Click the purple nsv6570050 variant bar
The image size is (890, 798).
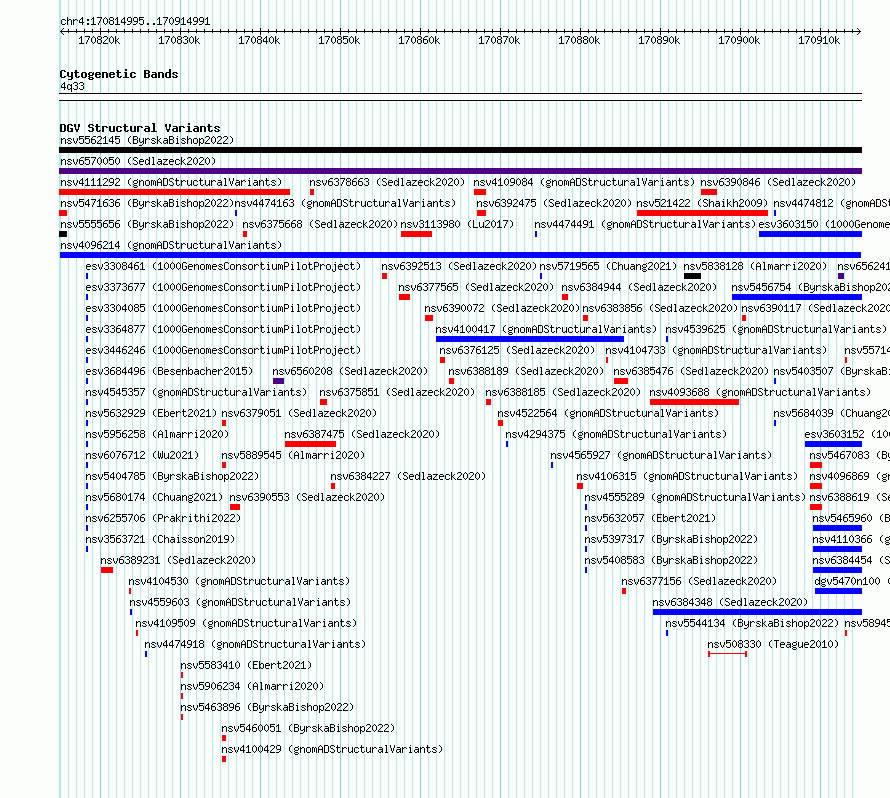[x=460, y=171]
